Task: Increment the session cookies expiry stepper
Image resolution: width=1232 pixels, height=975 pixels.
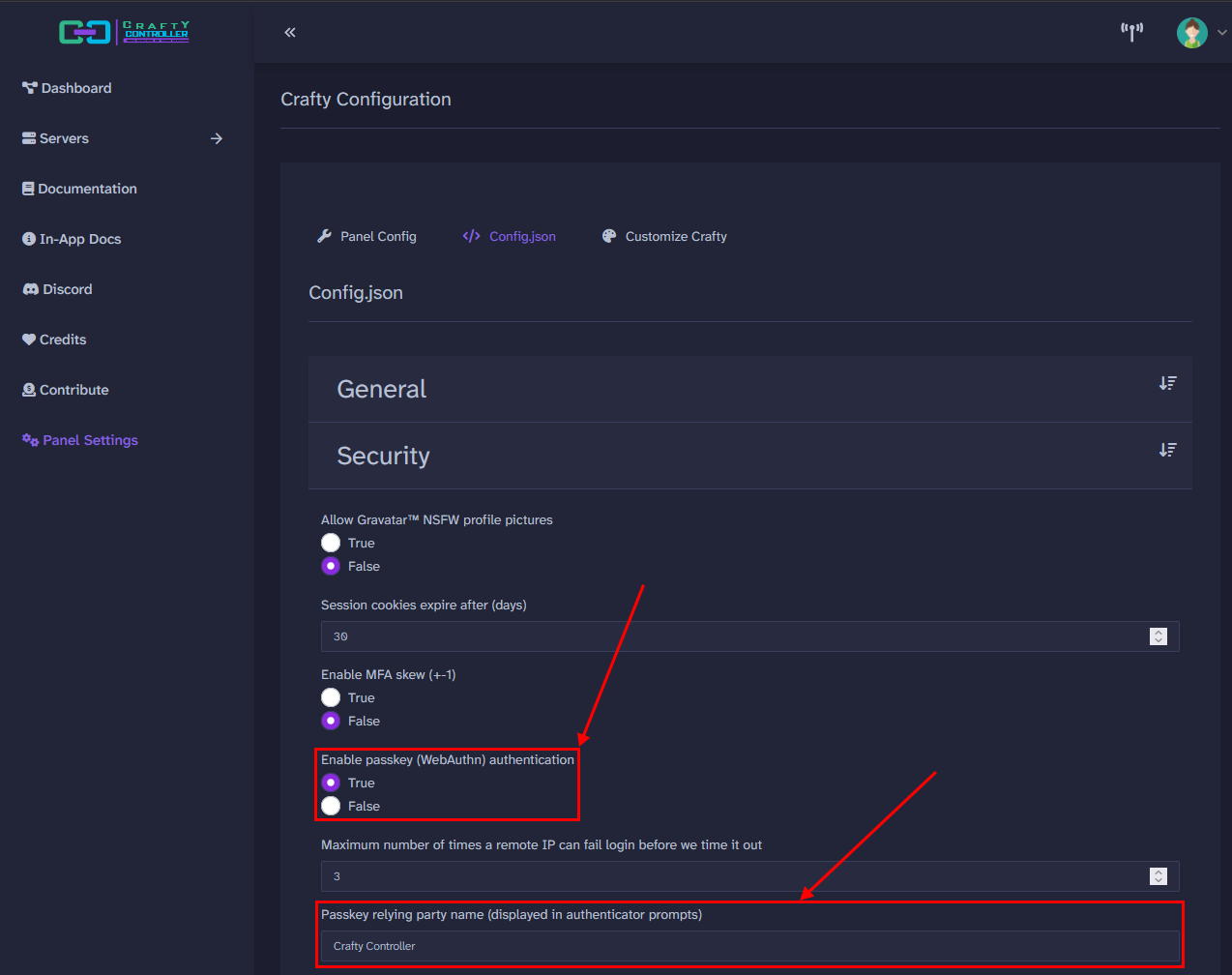Action: (1158, 632)
